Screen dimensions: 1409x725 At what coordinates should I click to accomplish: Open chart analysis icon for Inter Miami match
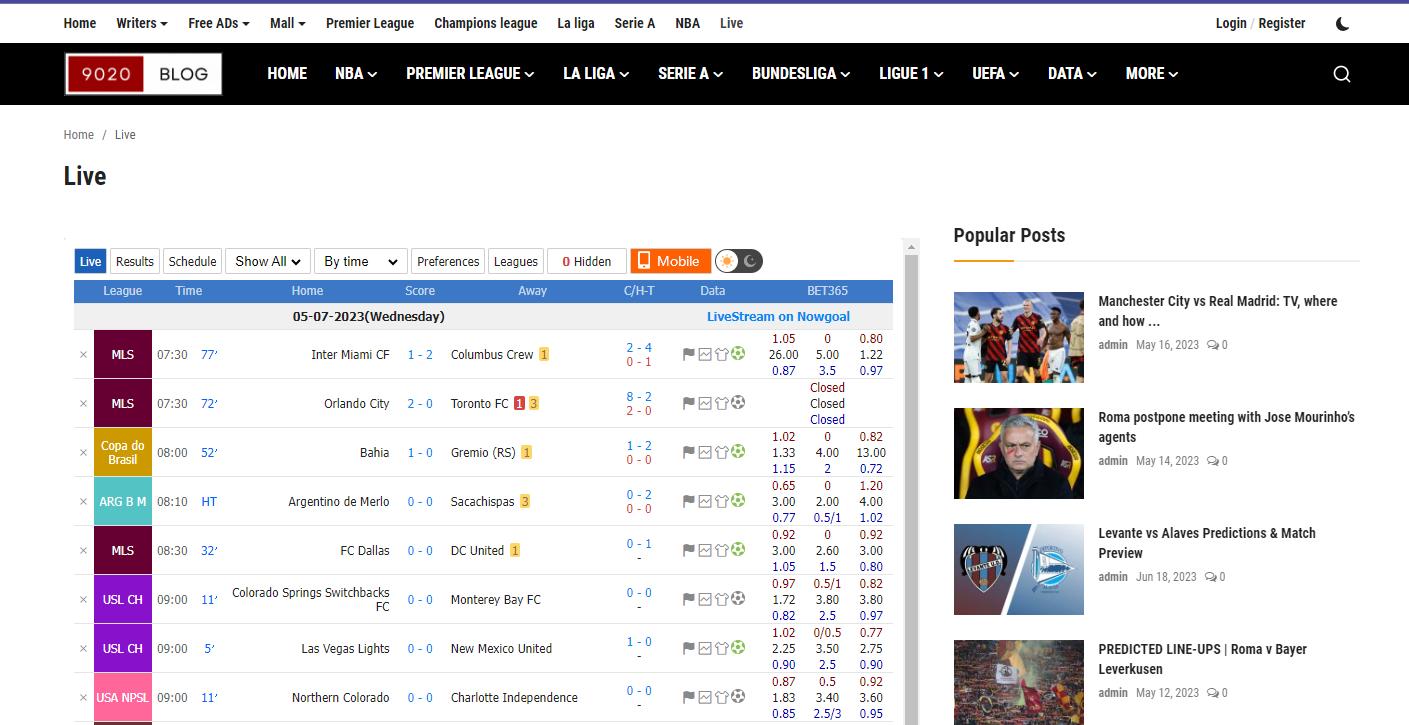tap(705, 354)
